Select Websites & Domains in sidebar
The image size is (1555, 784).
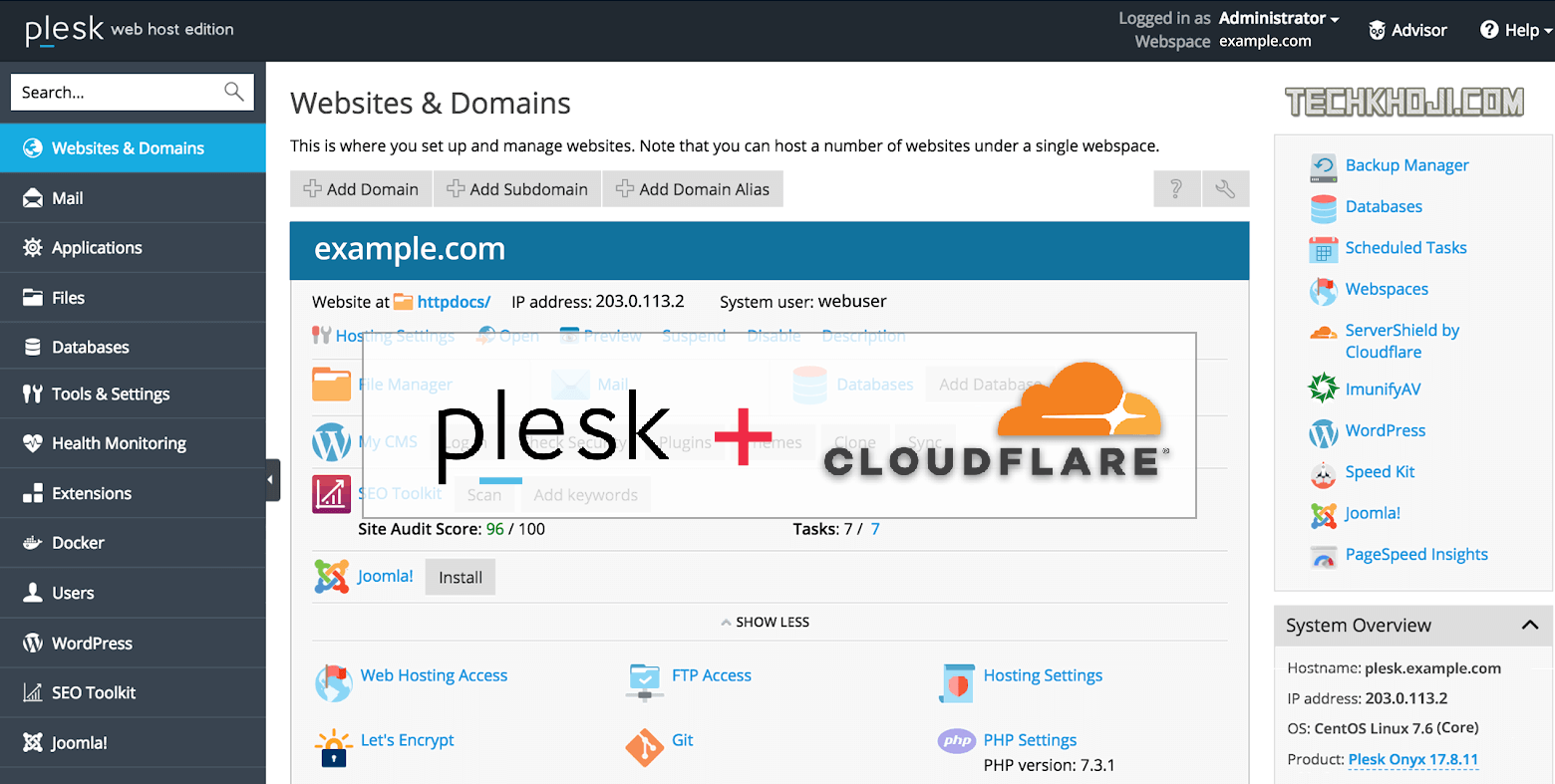coord(134,147)
